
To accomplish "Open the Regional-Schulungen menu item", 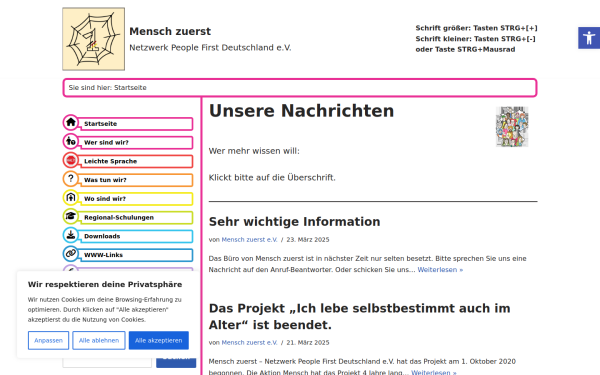I will pyautogui.click(x=136, y=218).
